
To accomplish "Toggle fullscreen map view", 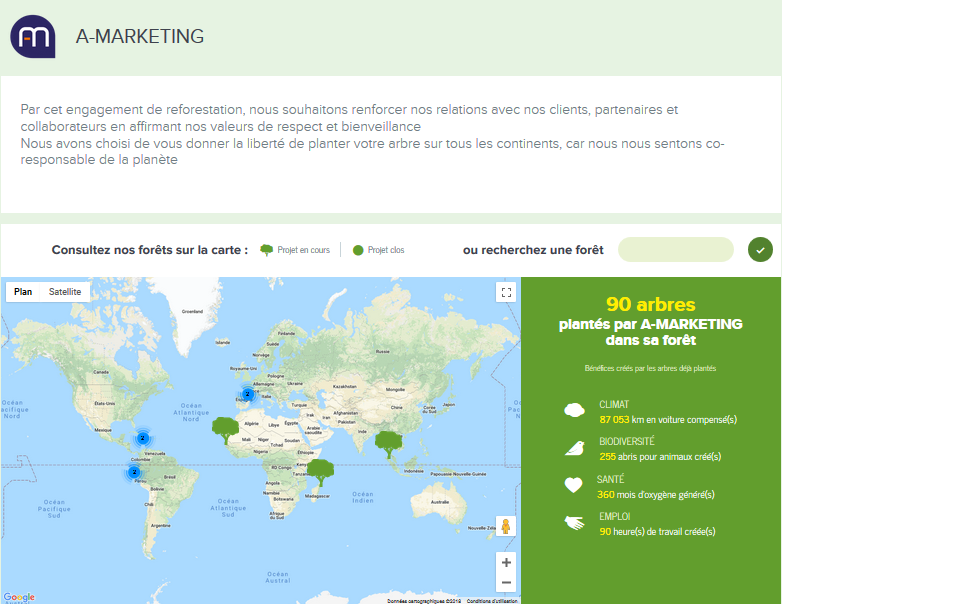I will [506, 292].
